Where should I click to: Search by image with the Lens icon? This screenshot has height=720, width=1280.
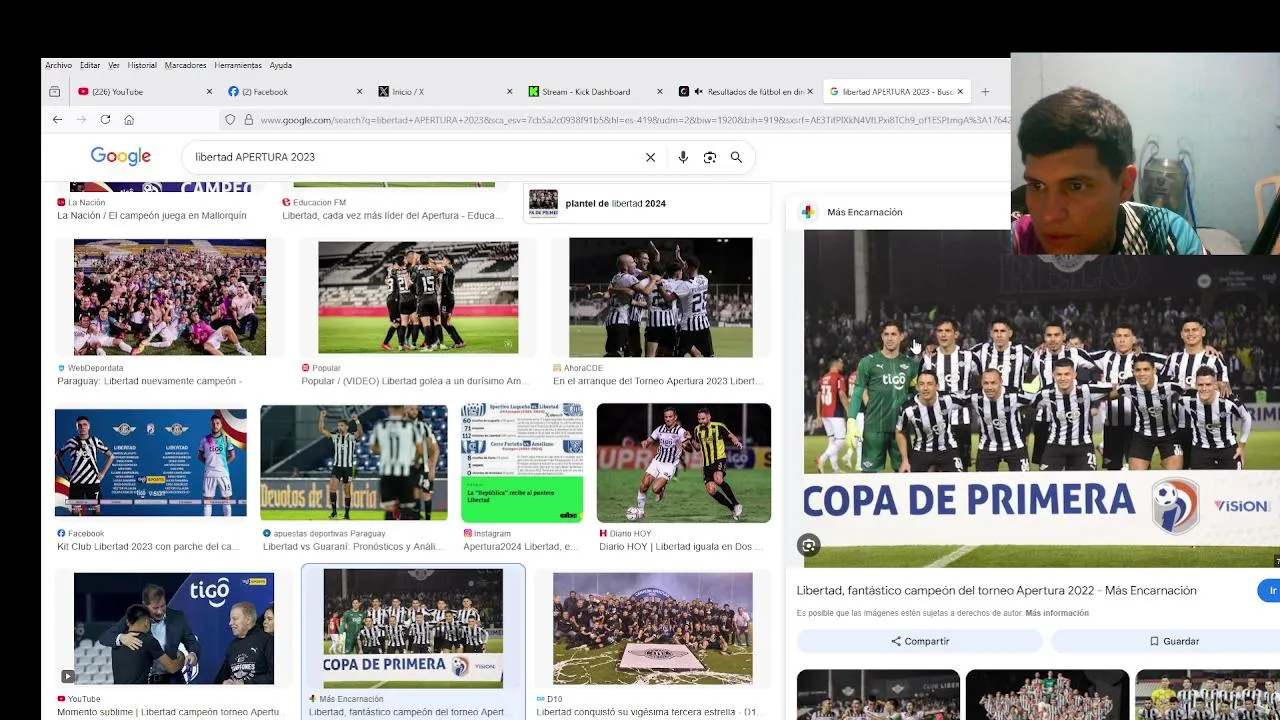(710, 157)
